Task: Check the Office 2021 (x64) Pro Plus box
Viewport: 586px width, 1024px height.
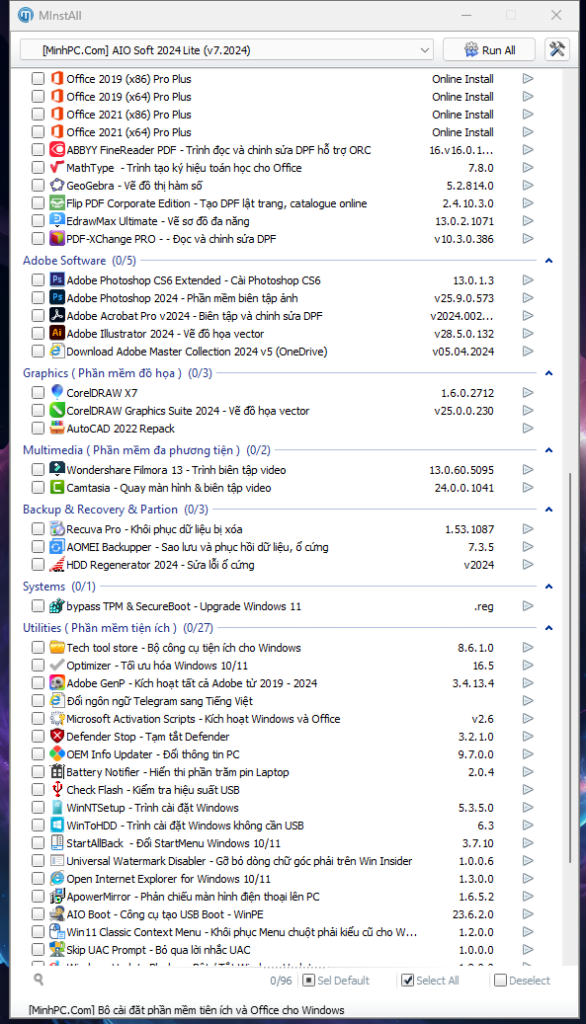Action: tap(38, 132)
